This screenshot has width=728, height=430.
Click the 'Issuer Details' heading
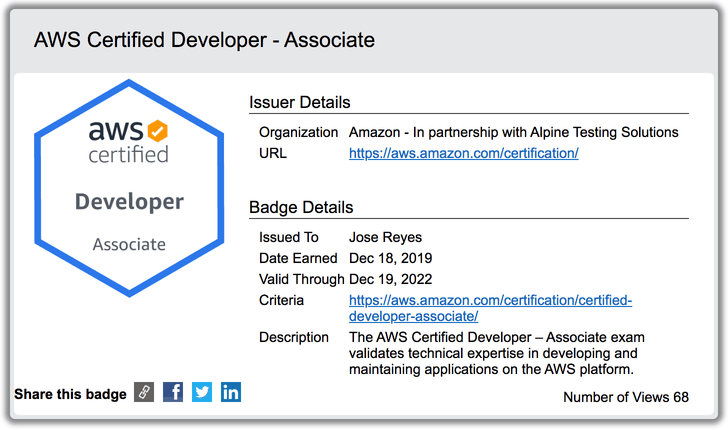[x=299, y=102]
